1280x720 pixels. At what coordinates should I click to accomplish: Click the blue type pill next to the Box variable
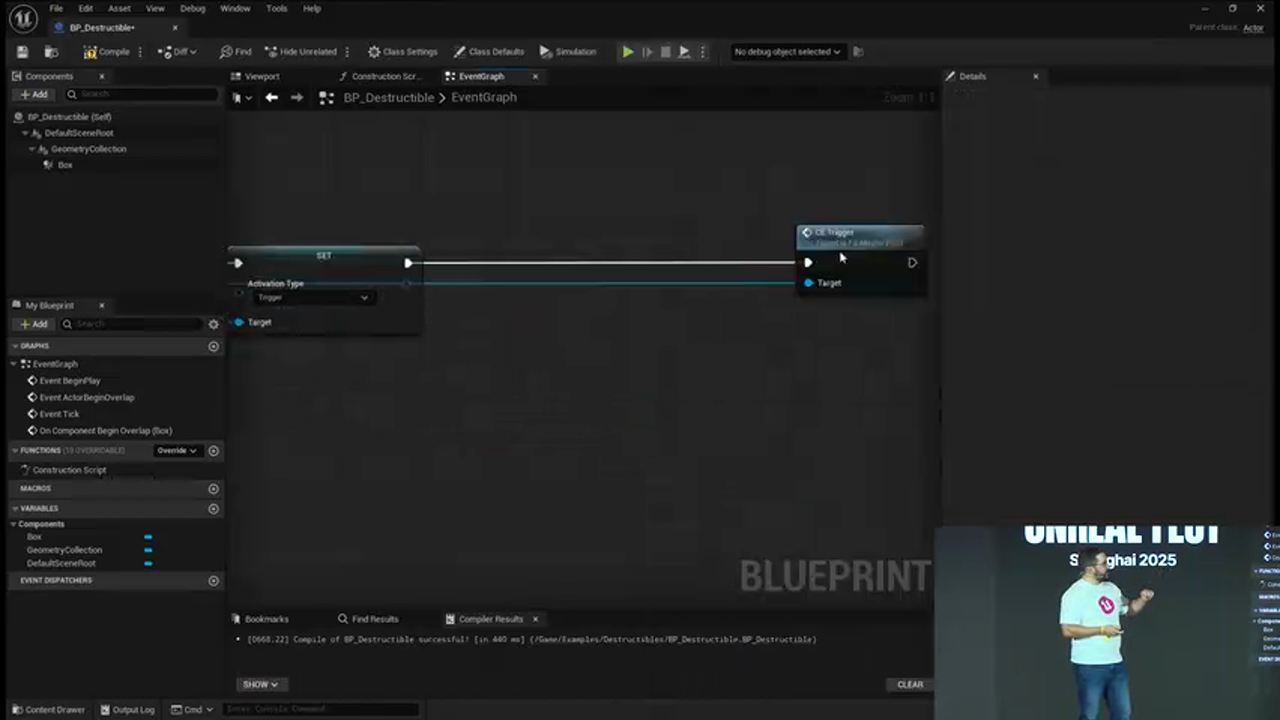point(147,536)
